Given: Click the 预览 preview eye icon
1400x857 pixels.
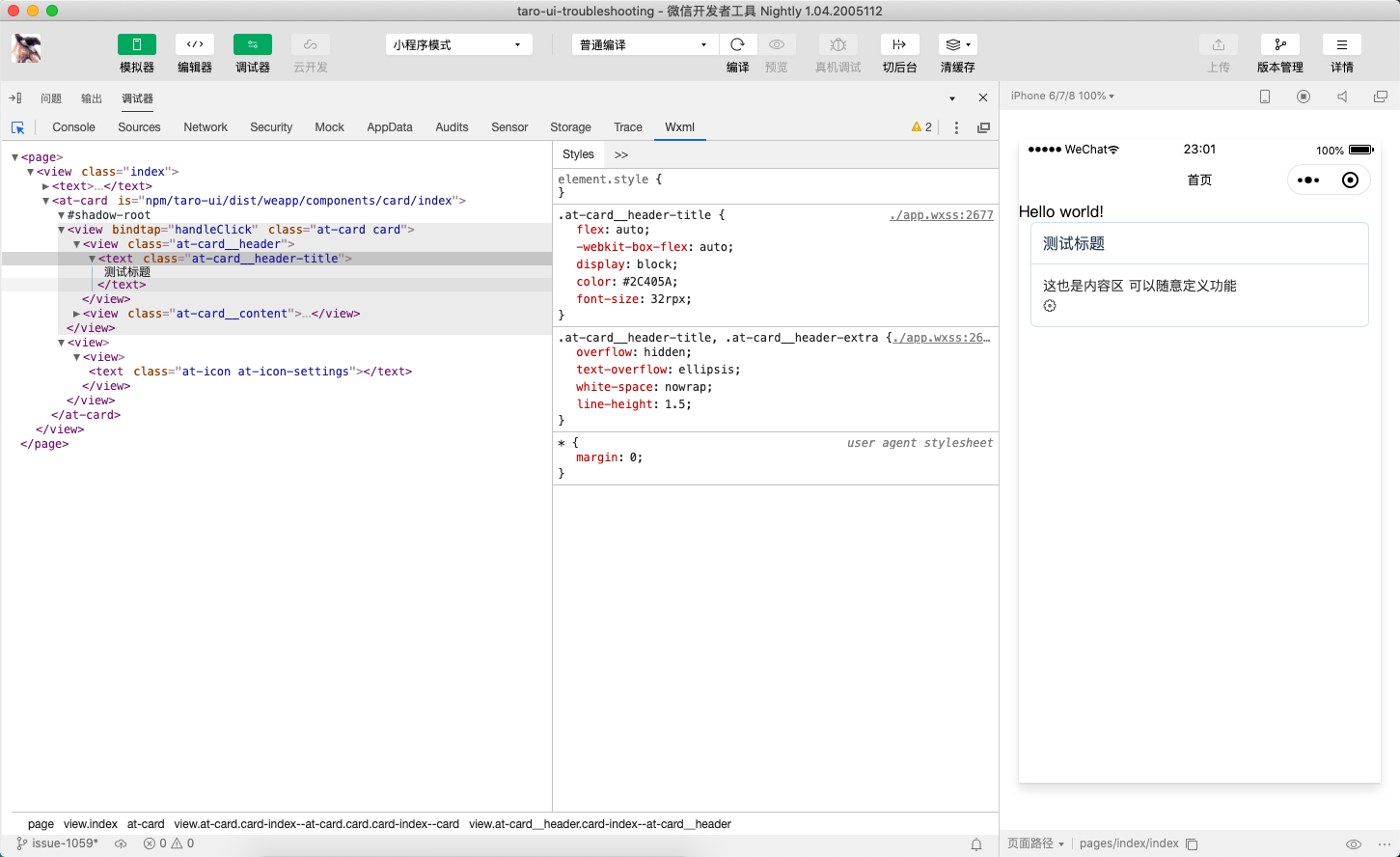Looking at the screenshot, I should tap(777, 44).
